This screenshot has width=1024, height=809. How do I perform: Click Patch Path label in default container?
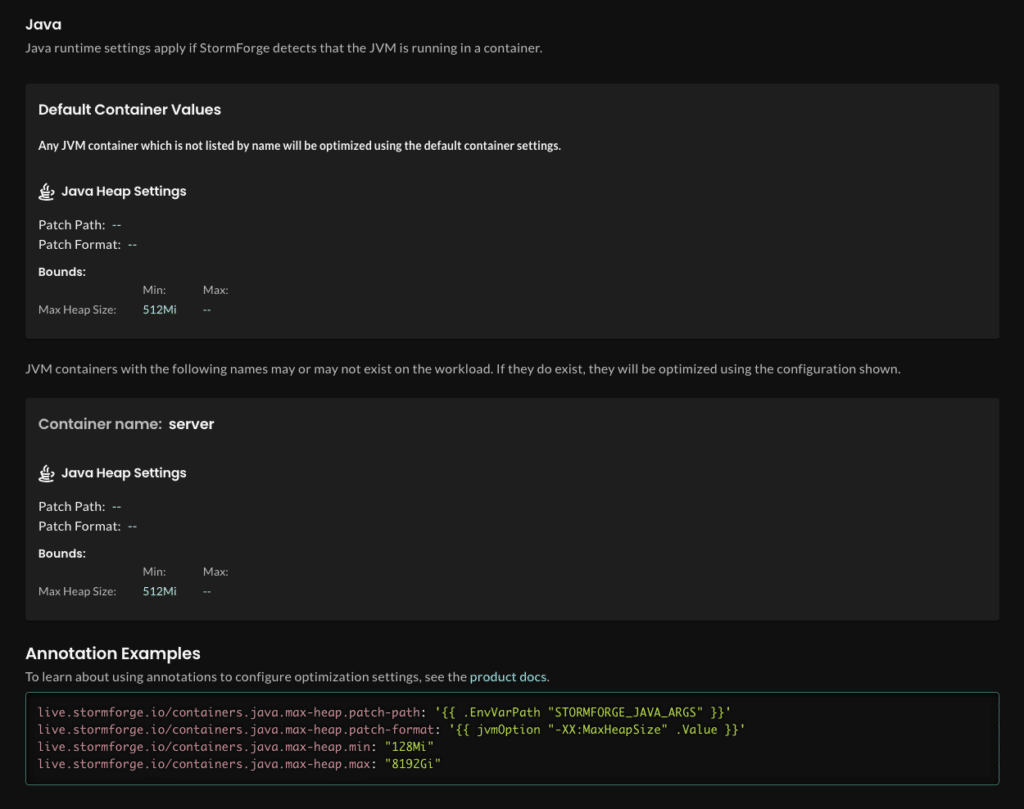(71, 225)
